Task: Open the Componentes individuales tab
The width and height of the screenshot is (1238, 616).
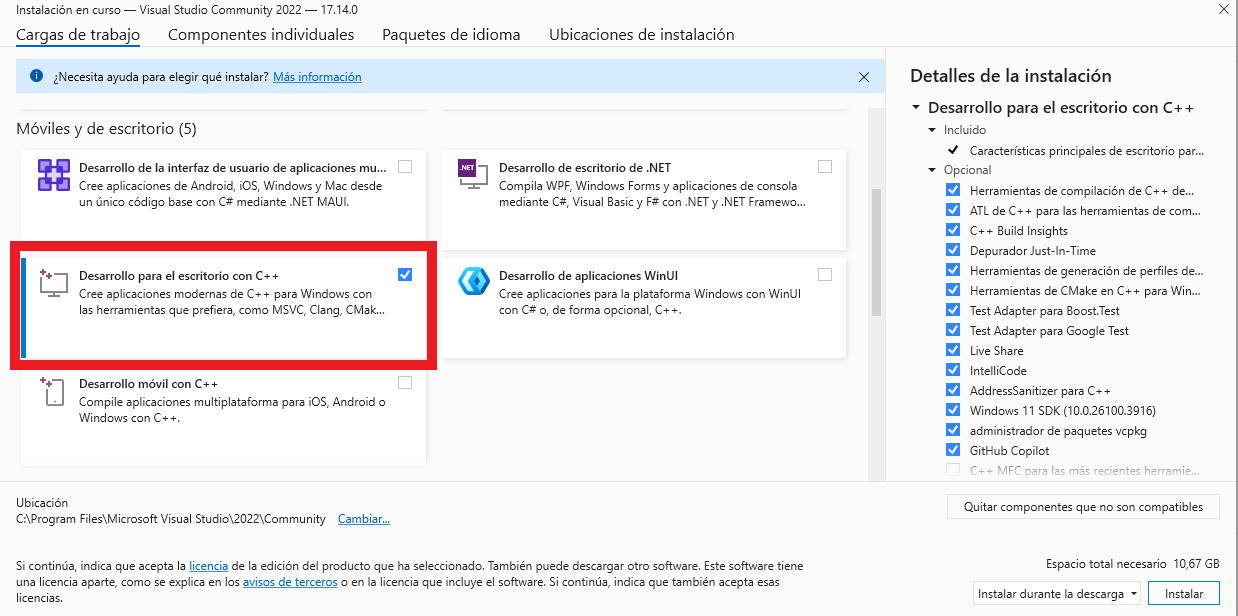Action: tap(261, 35)
